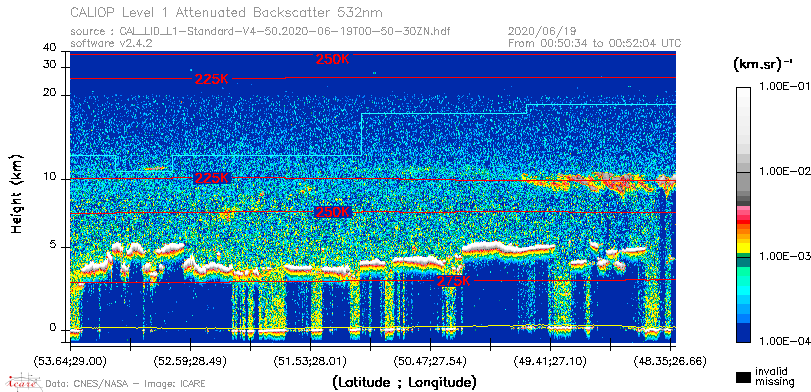Click the '250K' label near 7 km height
Viewport: 811px width, 392px height.
(x=333, y=213)
